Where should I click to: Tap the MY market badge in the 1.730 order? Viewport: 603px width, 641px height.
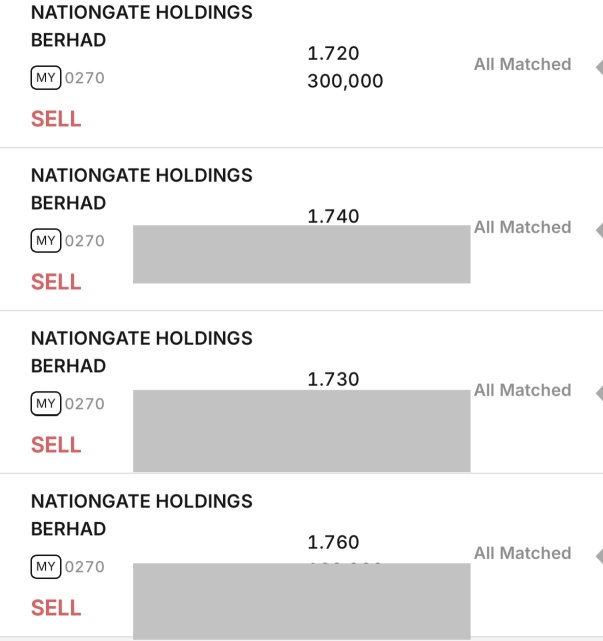[x=46, y=403]
